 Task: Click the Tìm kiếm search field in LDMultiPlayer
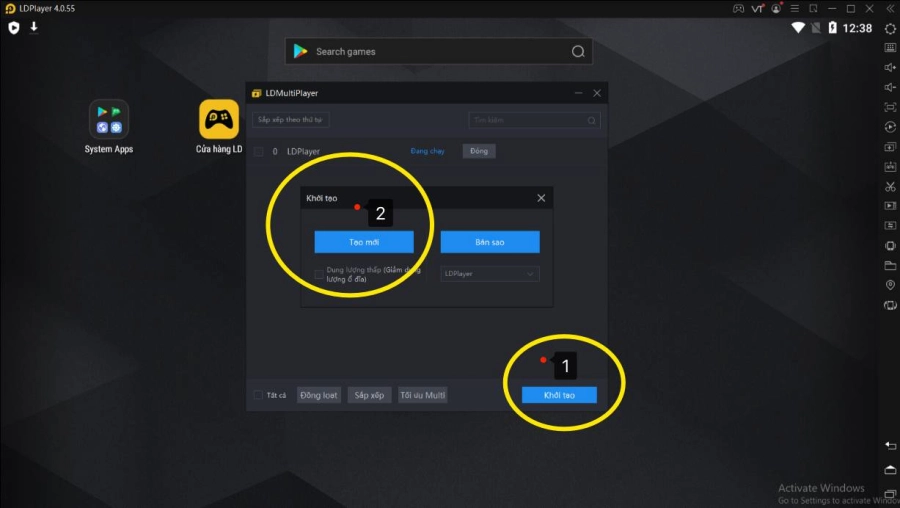tap(534, 120)
